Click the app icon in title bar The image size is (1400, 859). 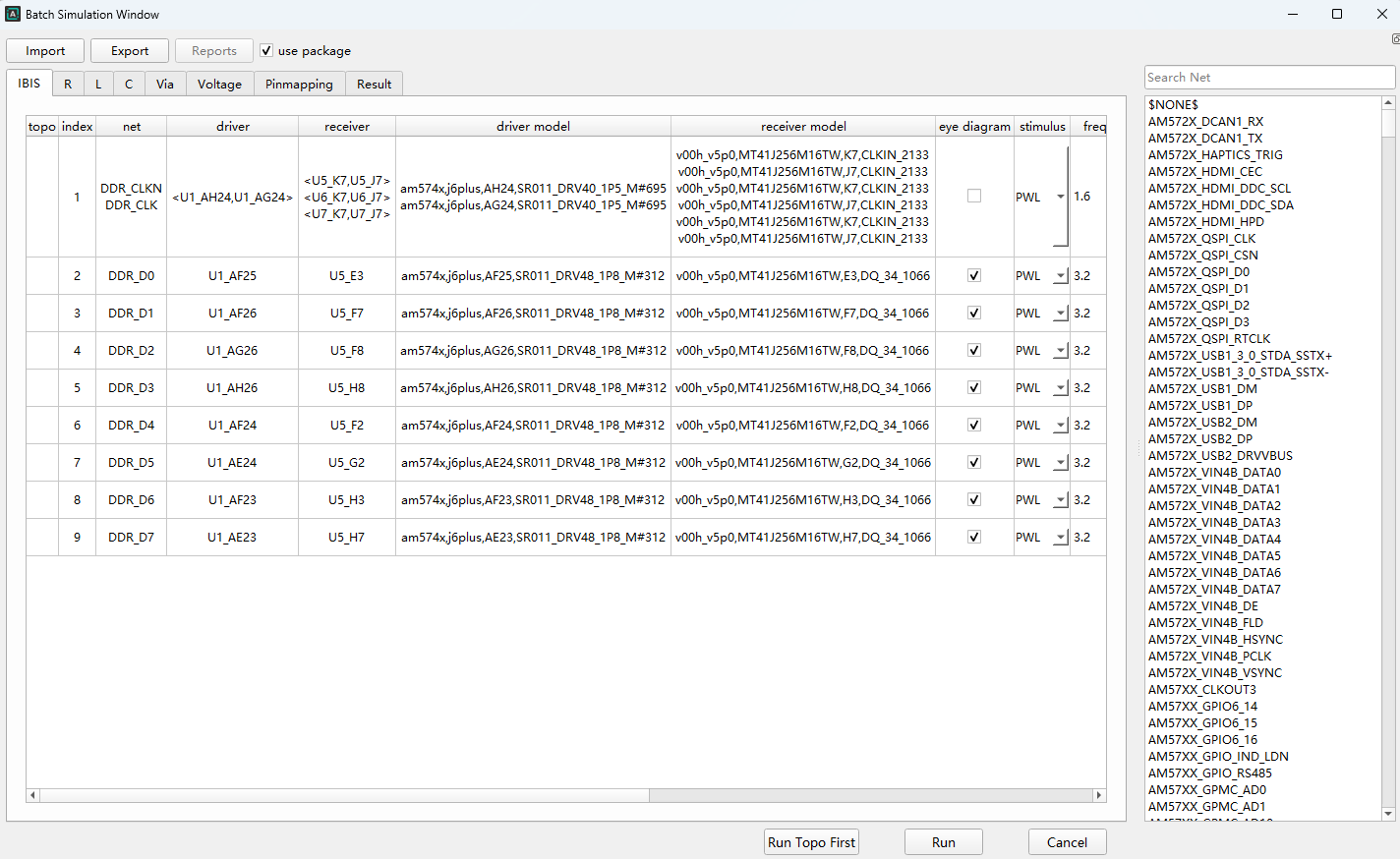pos(13,14)
